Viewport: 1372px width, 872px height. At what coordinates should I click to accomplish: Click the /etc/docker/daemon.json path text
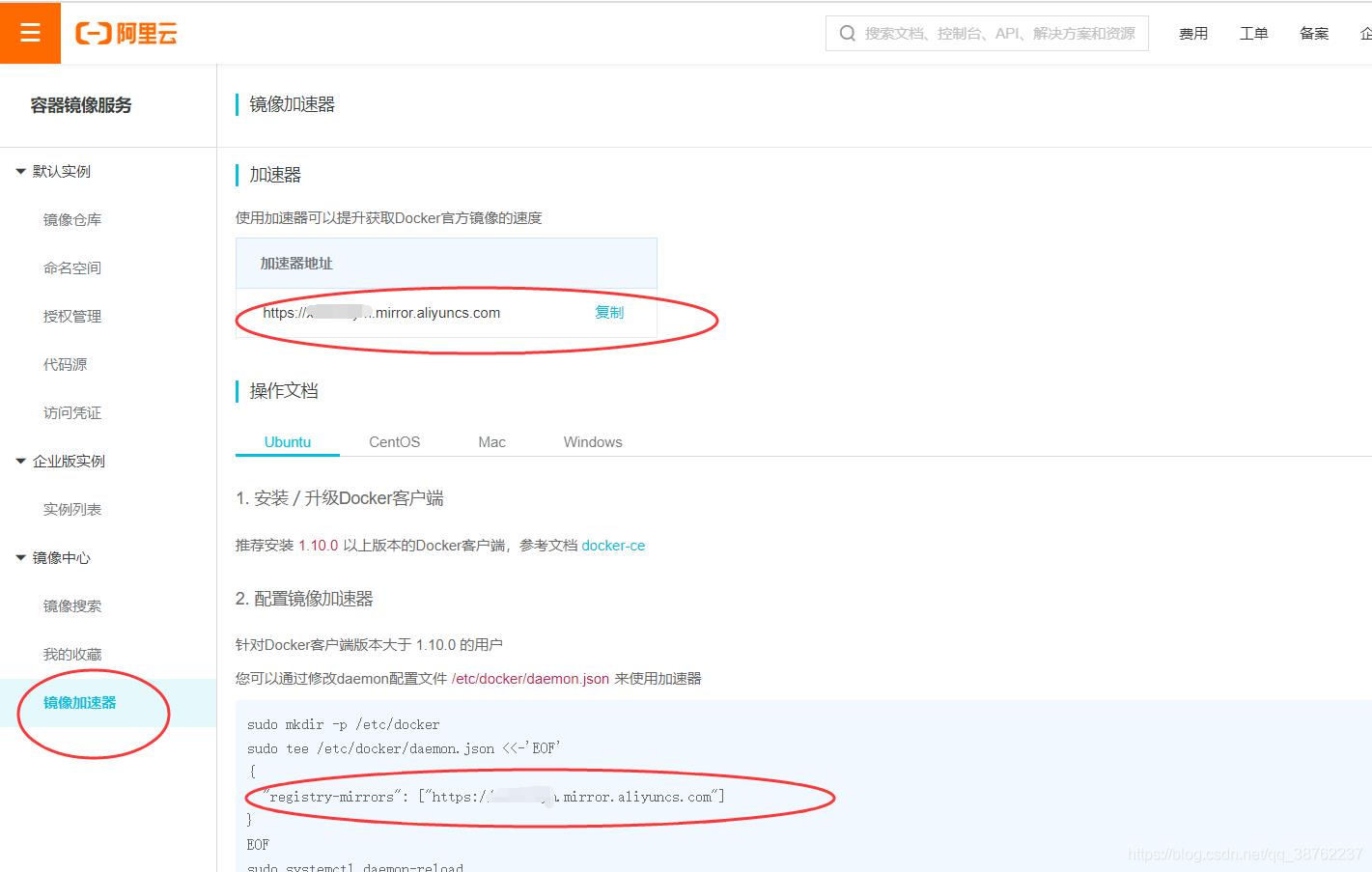pyautogui.click(x=530, y=679)
